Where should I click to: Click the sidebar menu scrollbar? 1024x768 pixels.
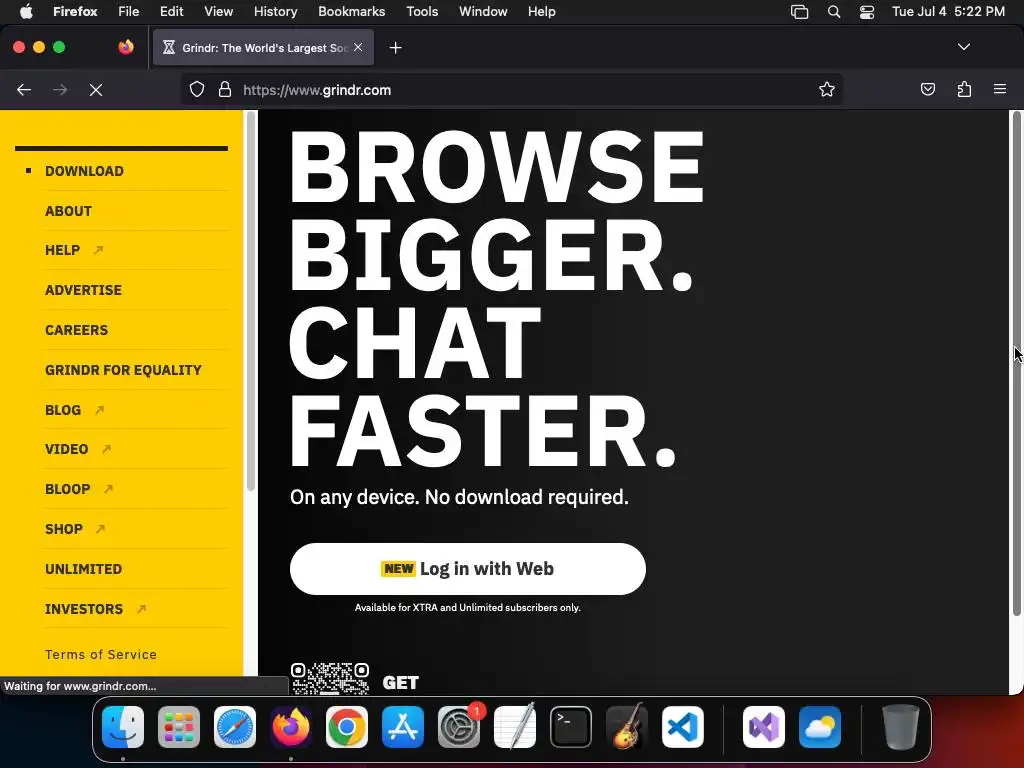(x=250, y=300)
